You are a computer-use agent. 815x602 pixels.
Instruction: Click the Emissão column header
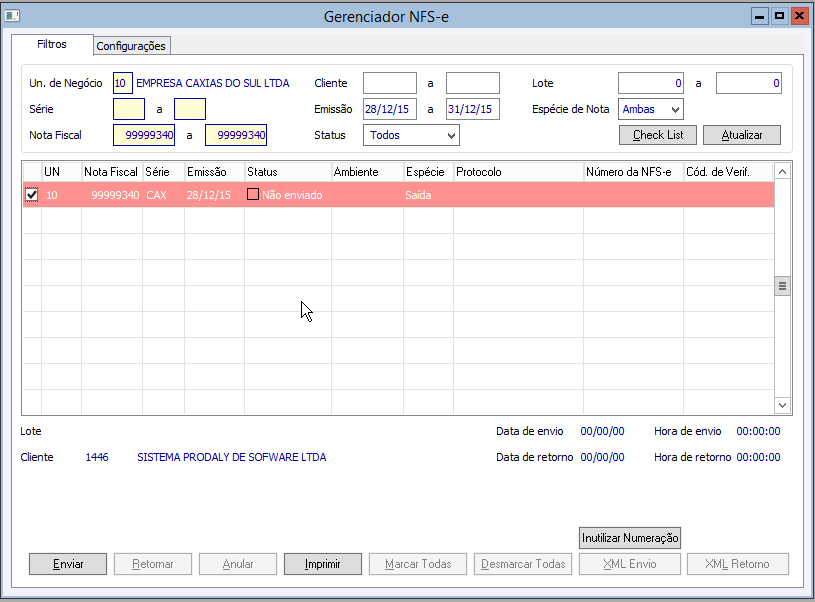214,172
